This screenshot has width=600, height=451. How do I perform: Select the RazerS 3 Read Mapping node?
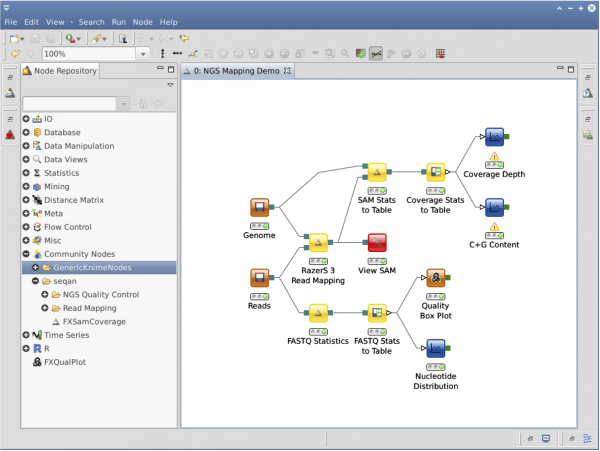point(318,243)
